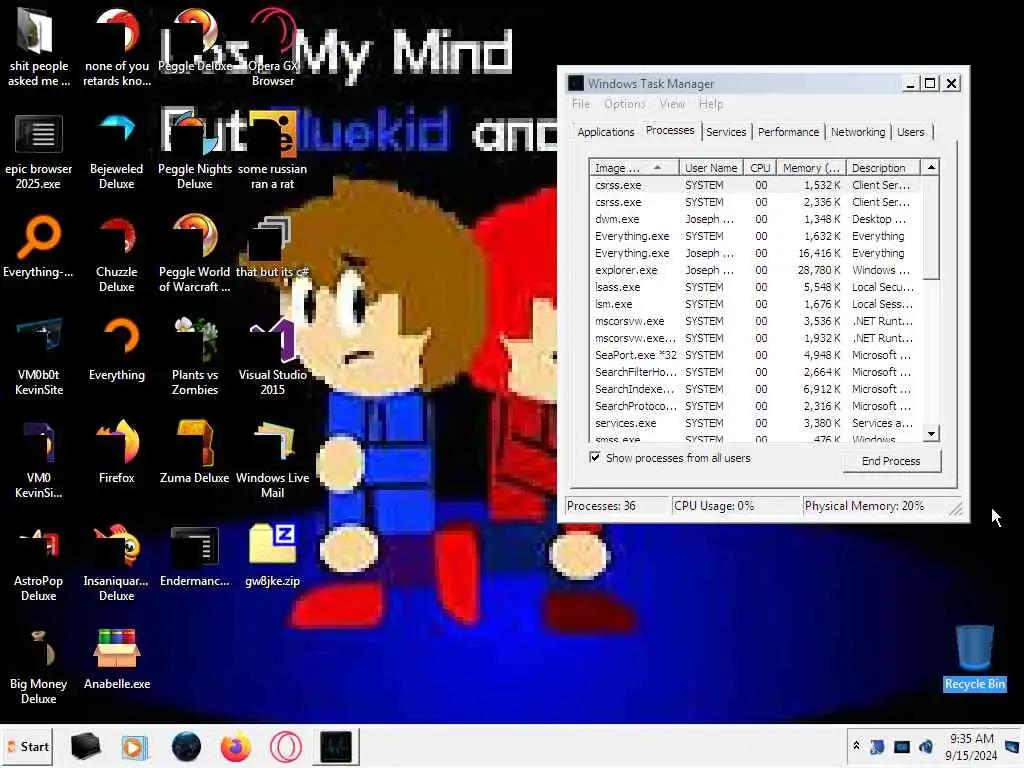
Task: Select the Insaniquarium Deluxe desktop icon
Action: tap(117, 563)
